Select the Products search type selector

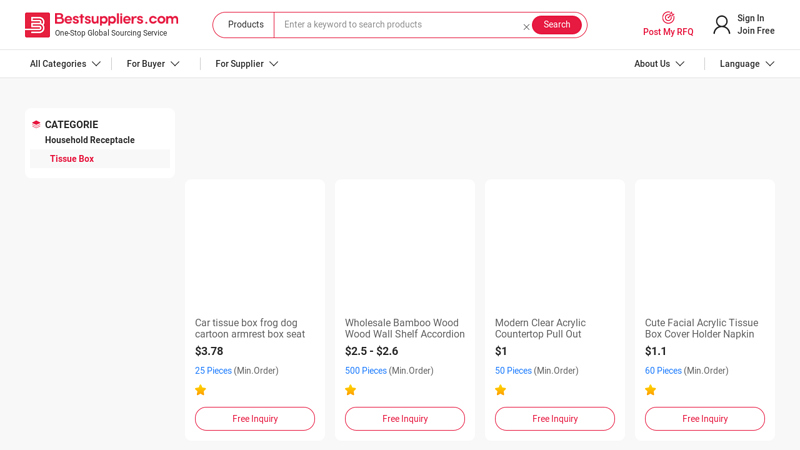tap(245, 24)
